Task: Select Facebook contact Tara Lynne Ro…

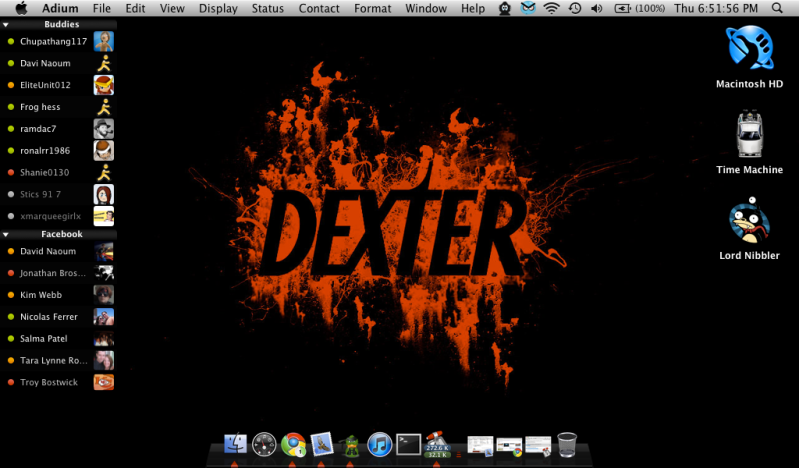Action: coord(58,360)
